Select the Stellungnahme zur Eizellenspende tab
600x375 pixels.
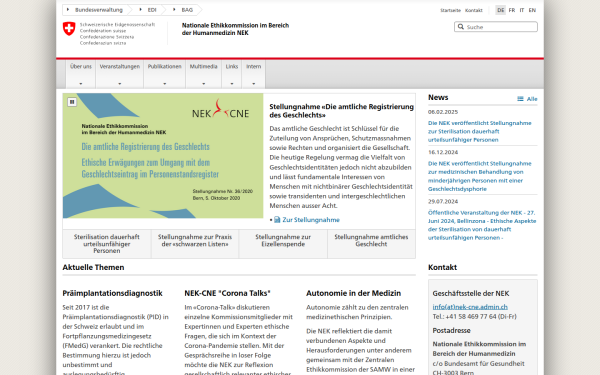tap(283, 244)
